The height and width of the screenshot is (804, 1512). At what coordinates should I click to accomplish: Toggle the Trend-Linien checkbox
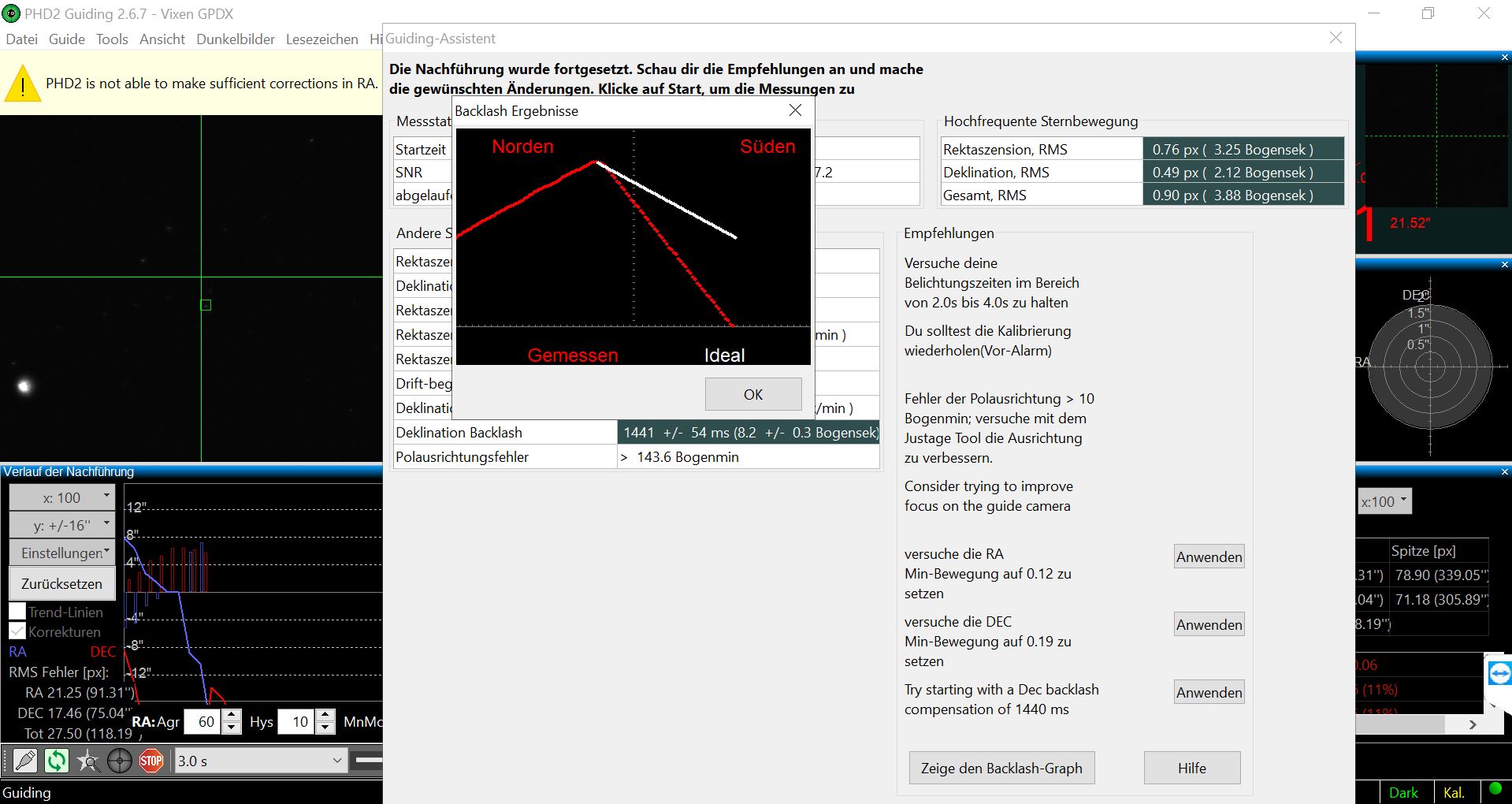(17, 611)
